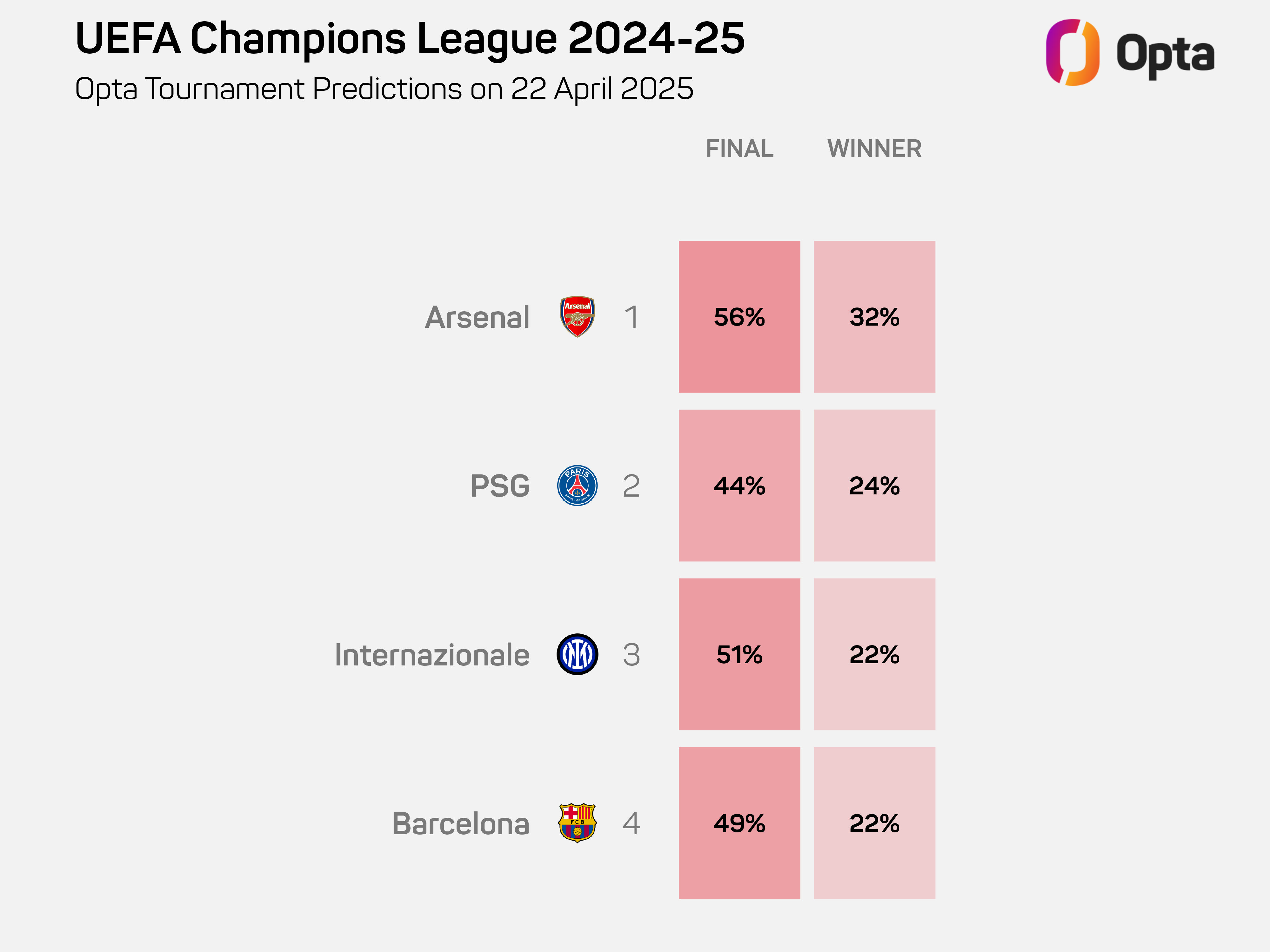Click the PSG club crest
Image resolution: width=1270 pixels, height=952 pixels.
(x=577, y=486)
